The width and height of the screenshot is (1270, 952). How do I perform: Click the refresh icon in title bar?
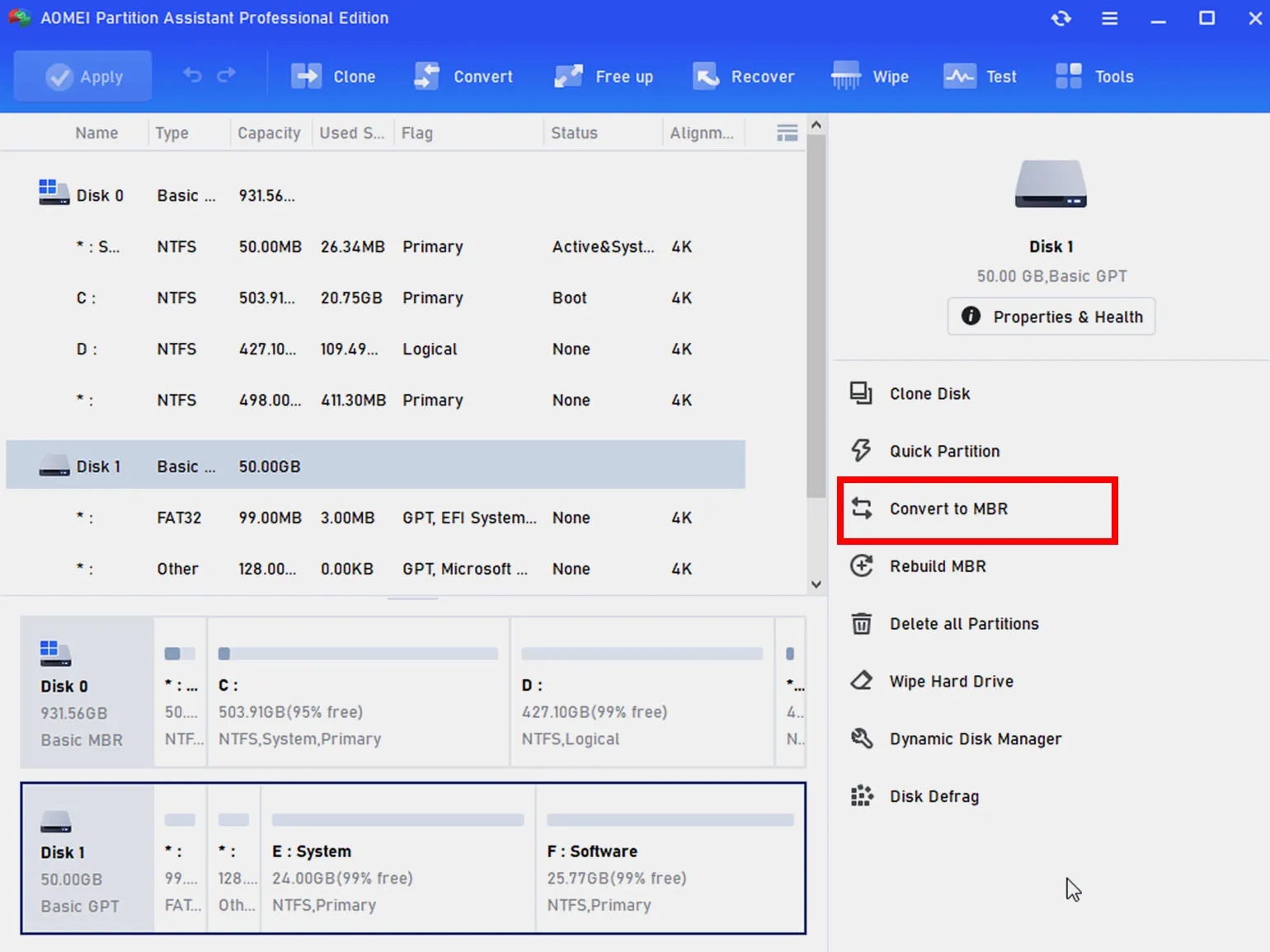pyautogui.click(x=1061, y=18)
